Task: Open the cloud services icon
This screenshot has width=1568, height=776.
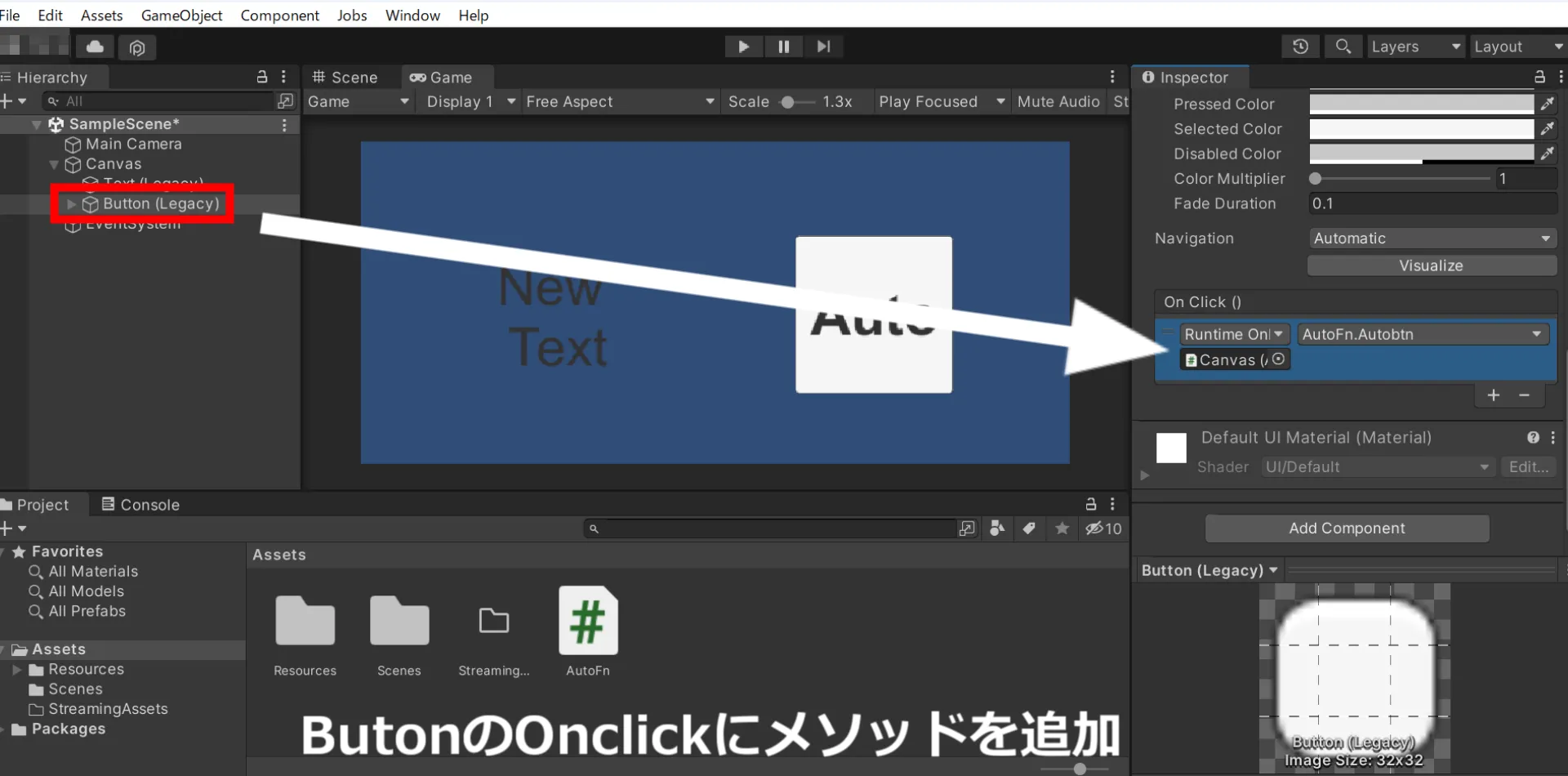Action: (x=95, y=47)
